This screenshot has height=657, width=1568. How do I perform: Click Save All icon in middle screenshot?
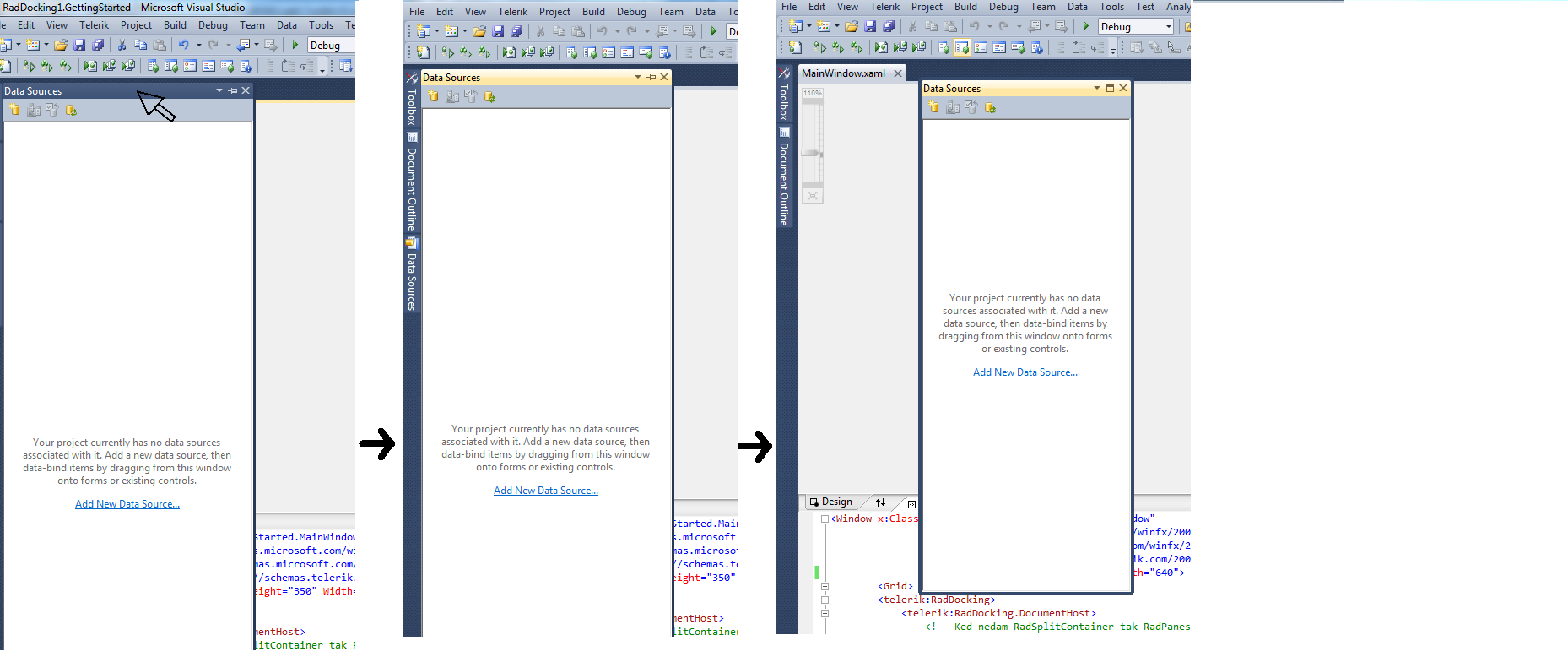516,31
